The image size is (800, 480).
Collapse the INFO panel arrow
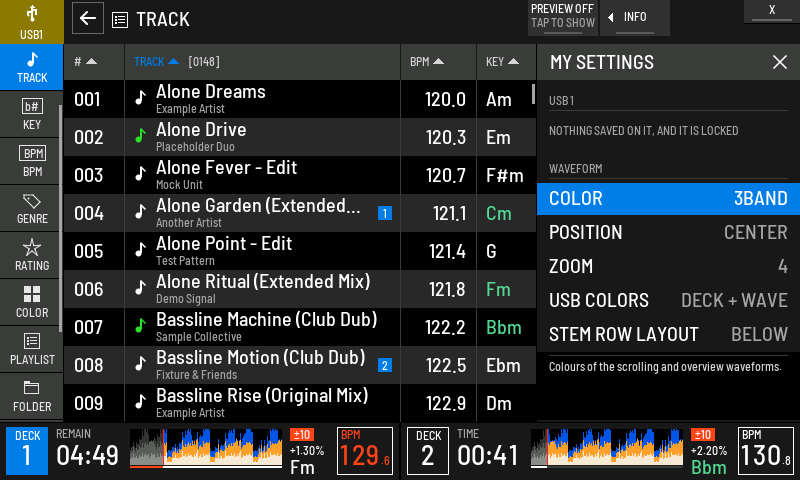(x=634, y=18)
